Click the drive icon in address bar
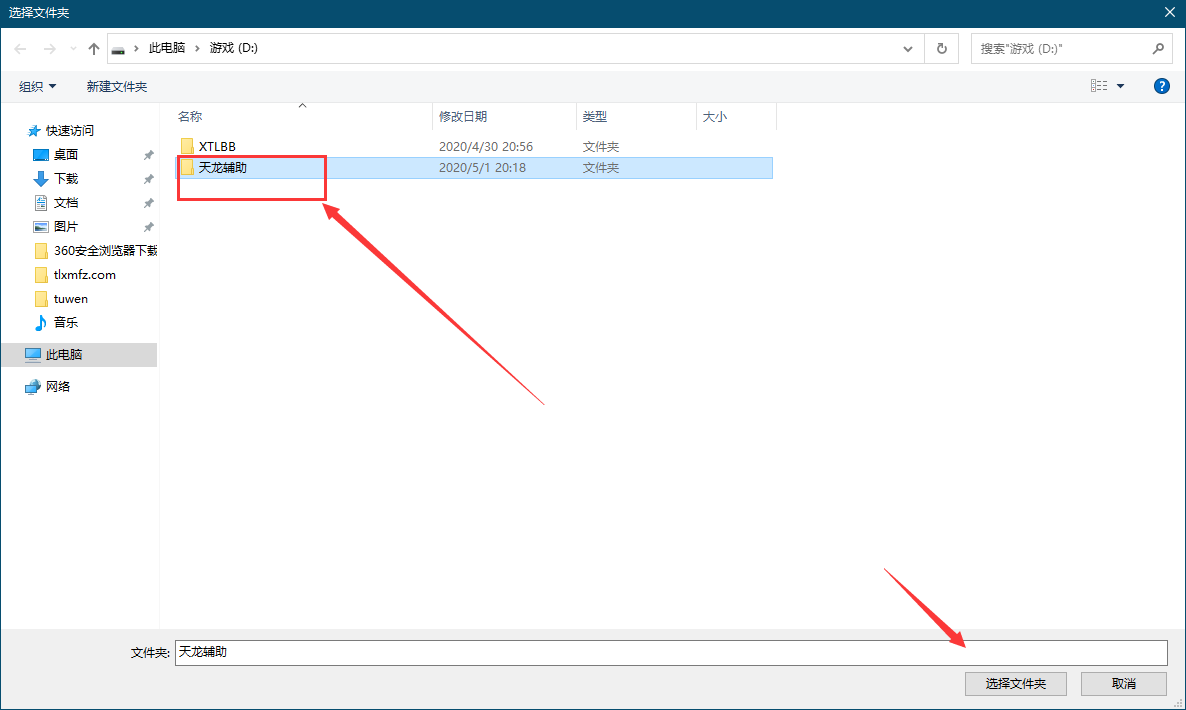 [118, 49]
